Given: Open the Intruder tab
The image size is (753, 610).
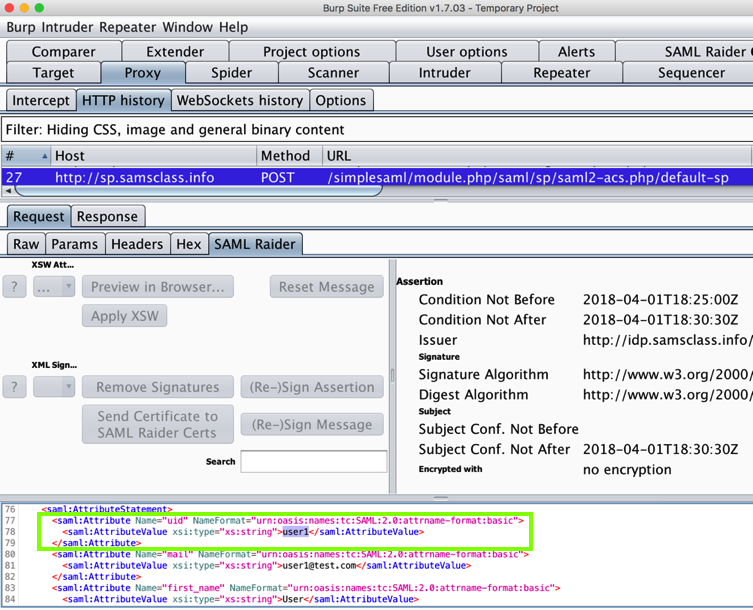Looking at the screenshot, I should (x=444, y=73).
